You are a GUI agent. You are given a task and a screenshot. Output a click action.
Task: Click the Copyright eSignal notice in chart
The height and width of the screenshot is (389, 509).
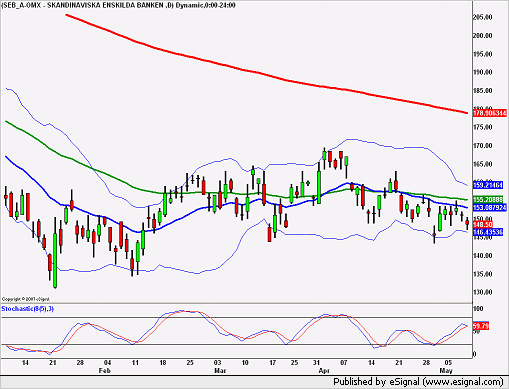(x=26, y=299)
